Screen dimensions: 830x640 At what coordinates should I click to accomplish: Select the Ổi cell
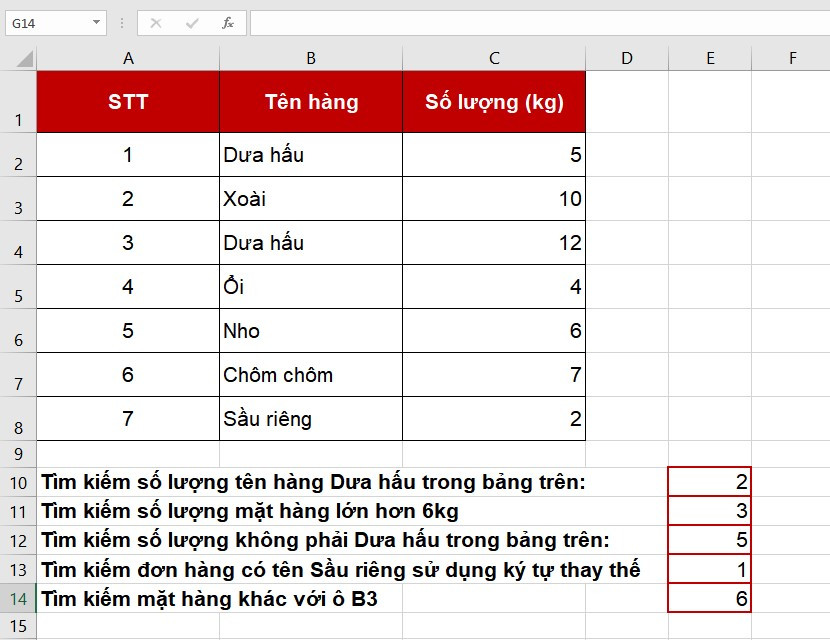pyautogui.click(x=311, y=286)
